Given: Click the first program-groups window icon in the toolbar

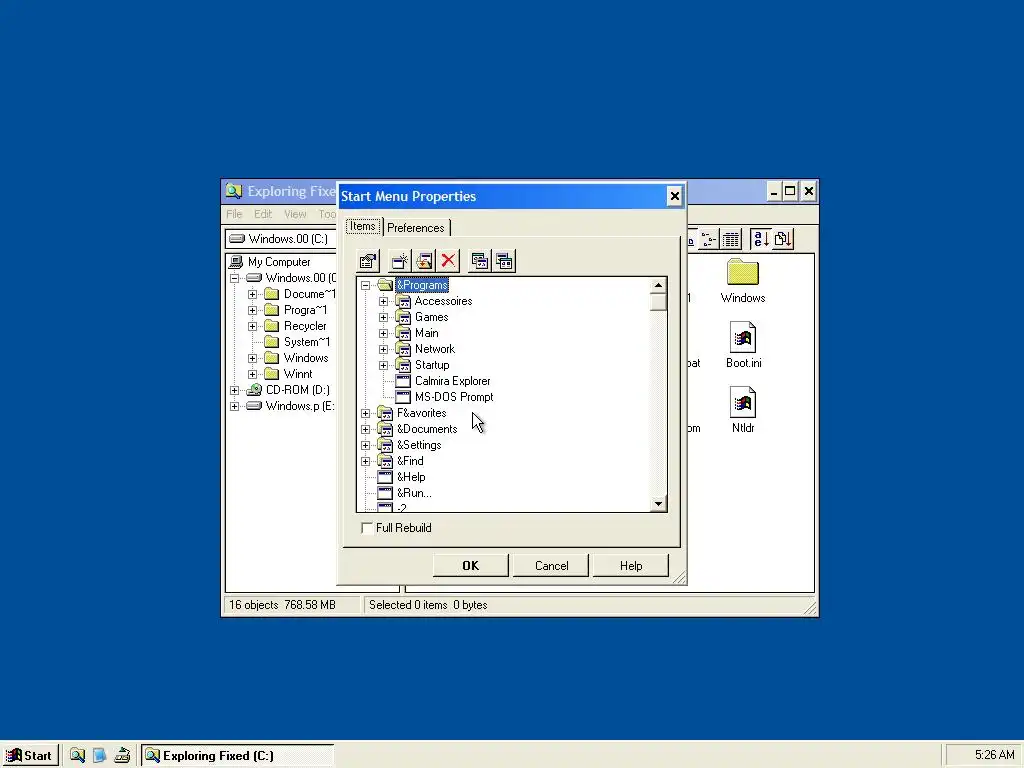Looking at the screenshot, I should point(479,261).
